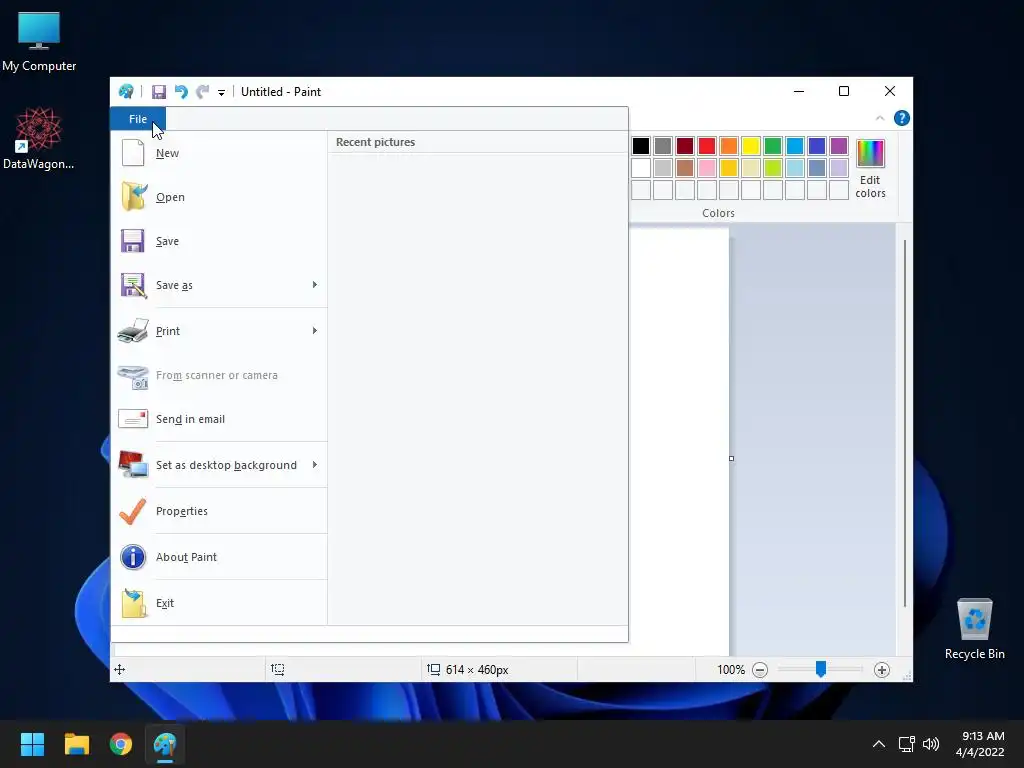The image size is (1024, 768).
Task: Choose Open from the File menu
Action: pyautogui.click(x=219, y=197)
